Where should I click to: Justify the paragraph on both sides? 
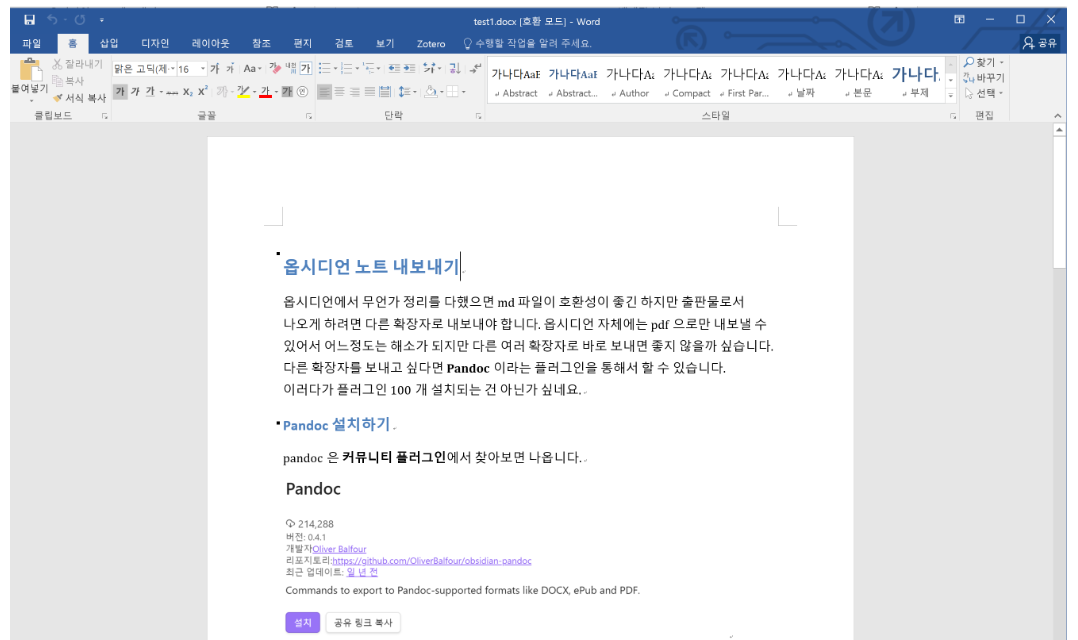[x=370, y=91]
